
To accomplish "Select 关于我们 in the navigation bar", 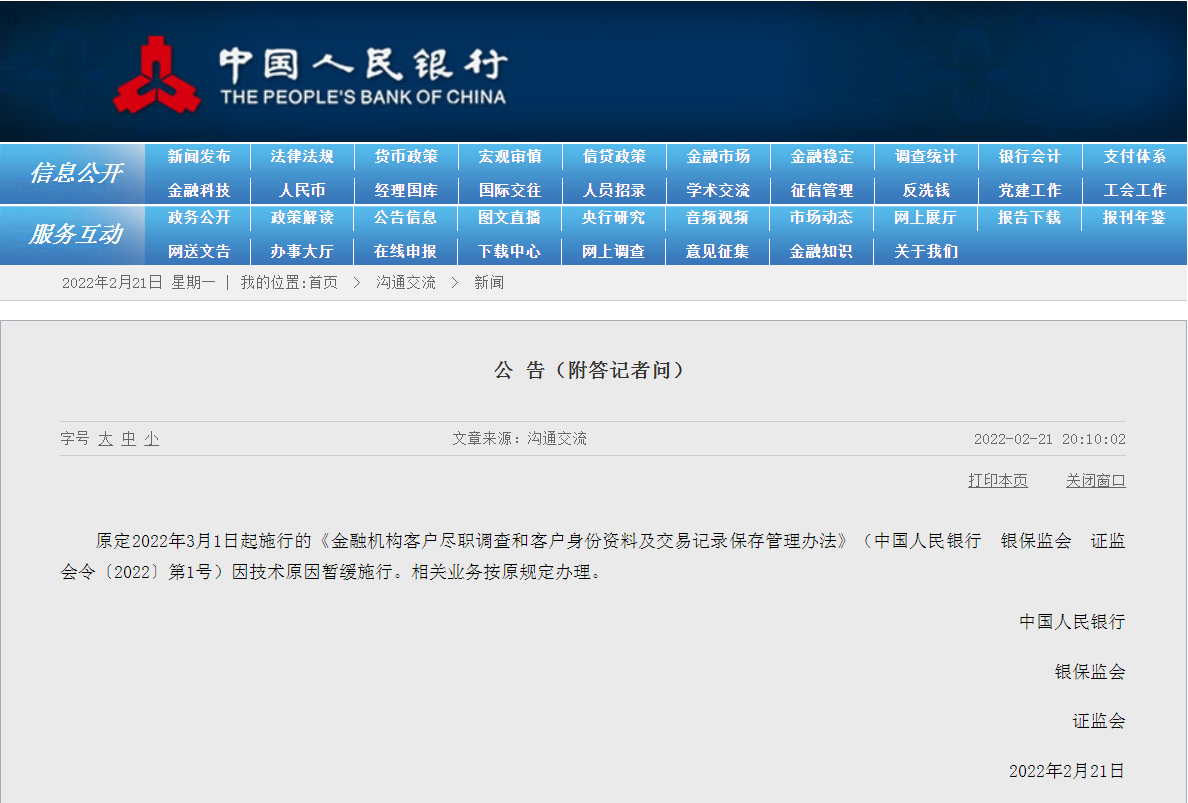I will [925, 251].
